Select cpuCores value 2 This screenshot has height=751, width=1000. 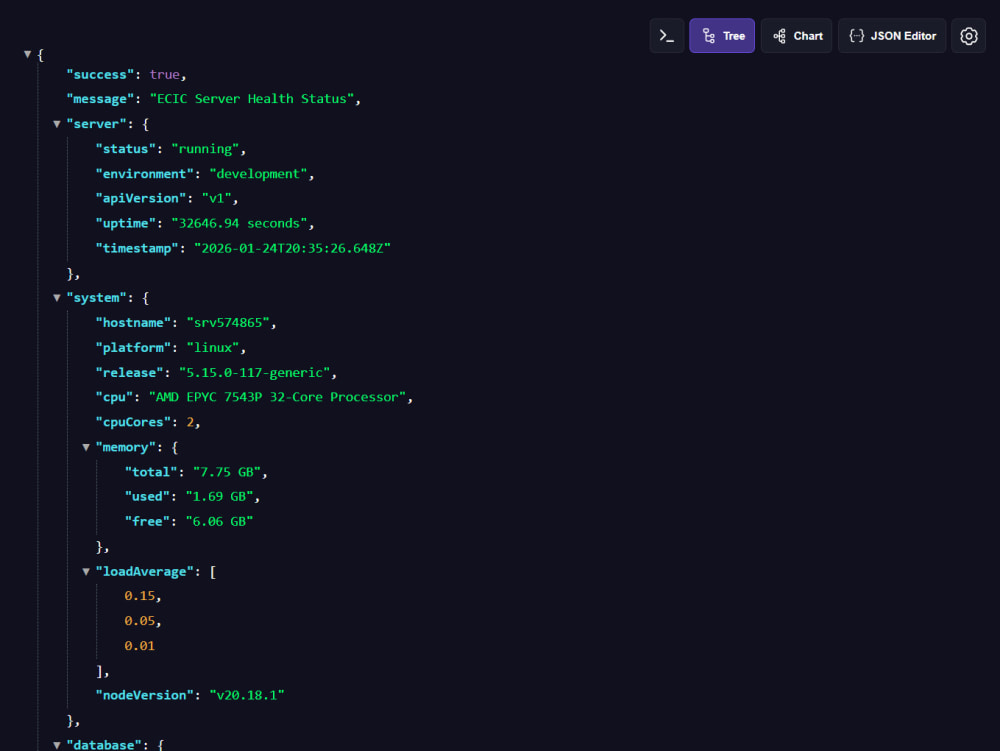(x=190, y=422)
